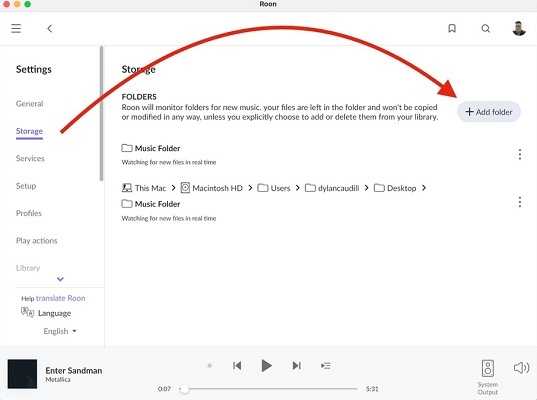
Task: Click the settings sidebar scrollbar
Action: [101, 113]
